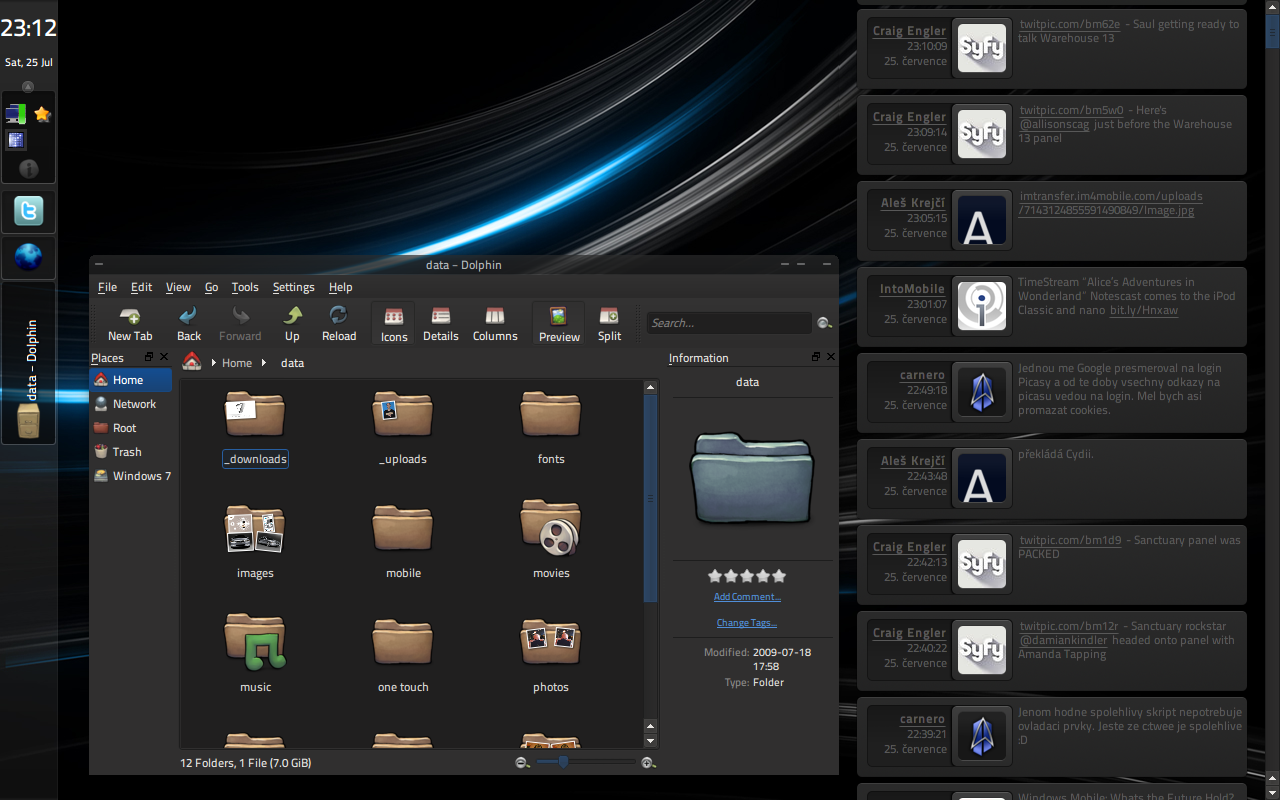The width and height of the screenshot is (1280, 800).
Task: Select the _uploads folder icon
Action: [403, 414]
